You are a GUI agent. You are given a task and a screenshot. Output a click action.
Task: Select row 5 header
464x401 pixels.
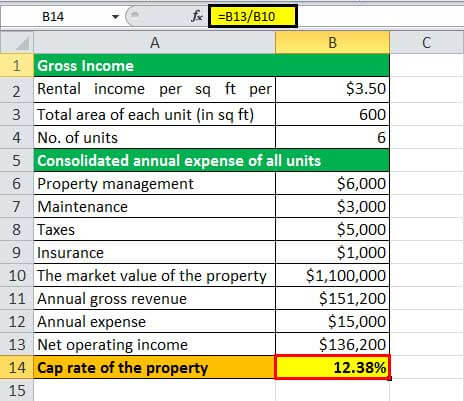coord(17,160)
